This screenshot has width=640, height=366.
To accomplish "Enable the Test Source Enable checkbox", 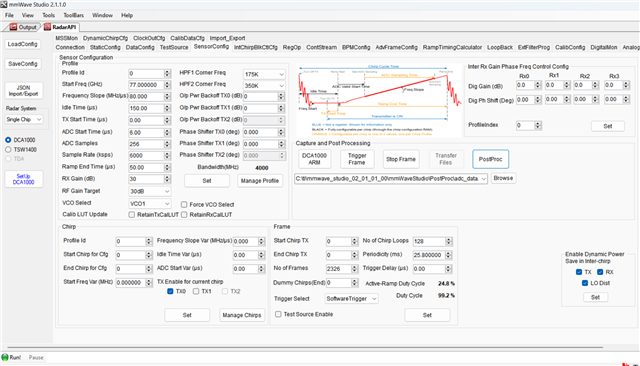I will coord(278,314).
